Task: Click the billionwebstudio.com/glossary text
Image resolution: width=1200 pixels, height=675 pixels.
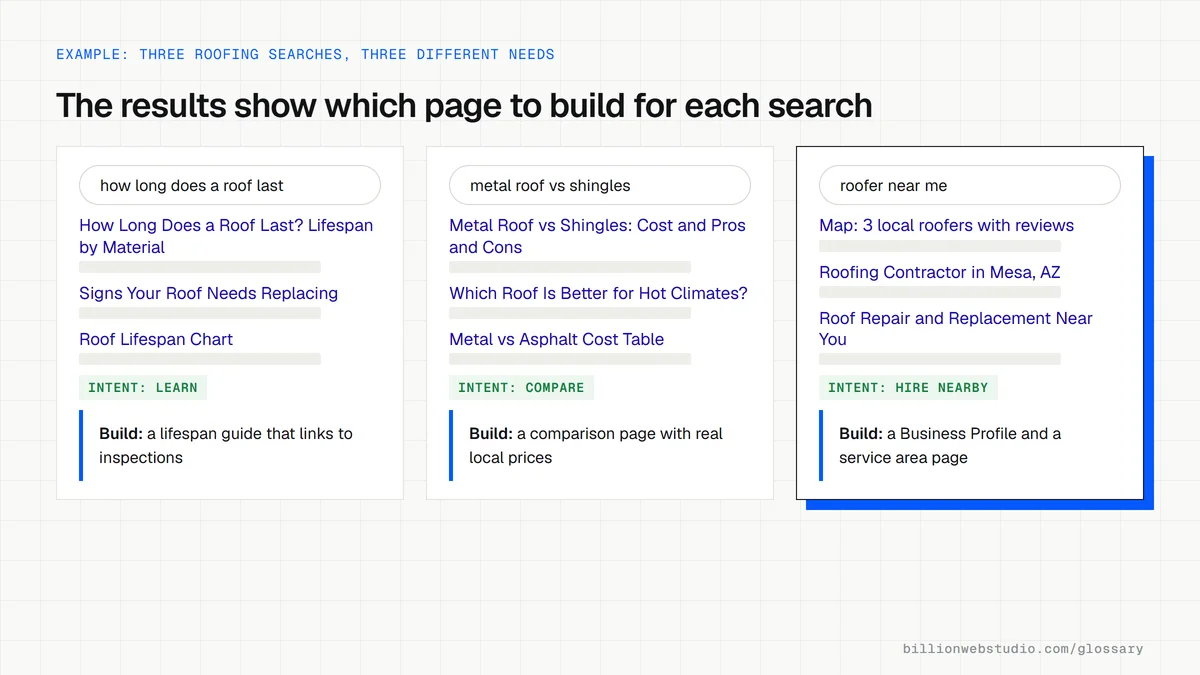Action: (x=1022, y=648)
